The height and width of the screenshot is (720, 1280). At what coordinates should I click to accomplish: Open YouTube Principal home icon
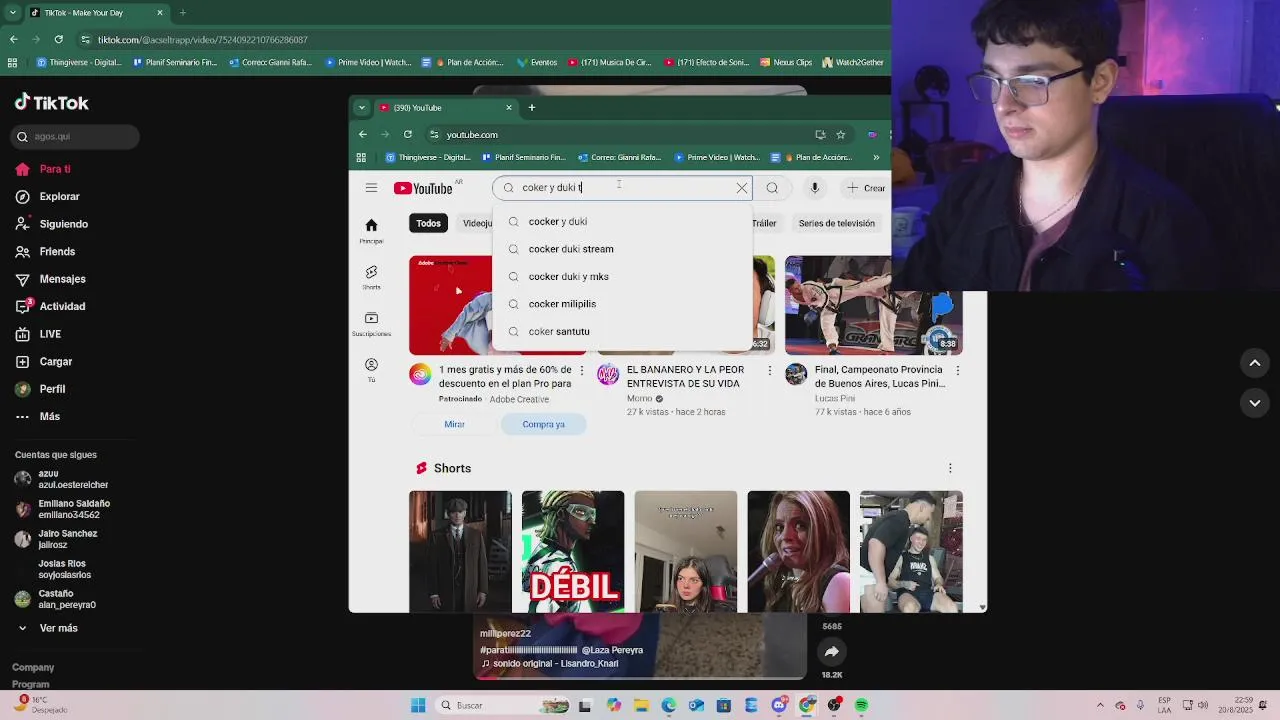(371, 231)
